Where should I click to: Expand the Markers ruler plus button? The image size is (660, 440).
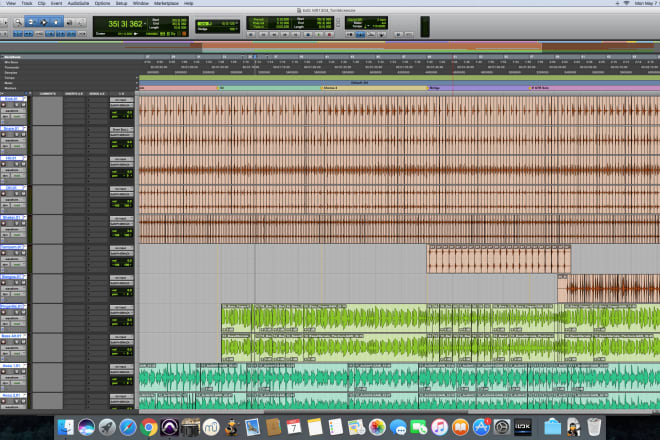click(x=137, y=88)
